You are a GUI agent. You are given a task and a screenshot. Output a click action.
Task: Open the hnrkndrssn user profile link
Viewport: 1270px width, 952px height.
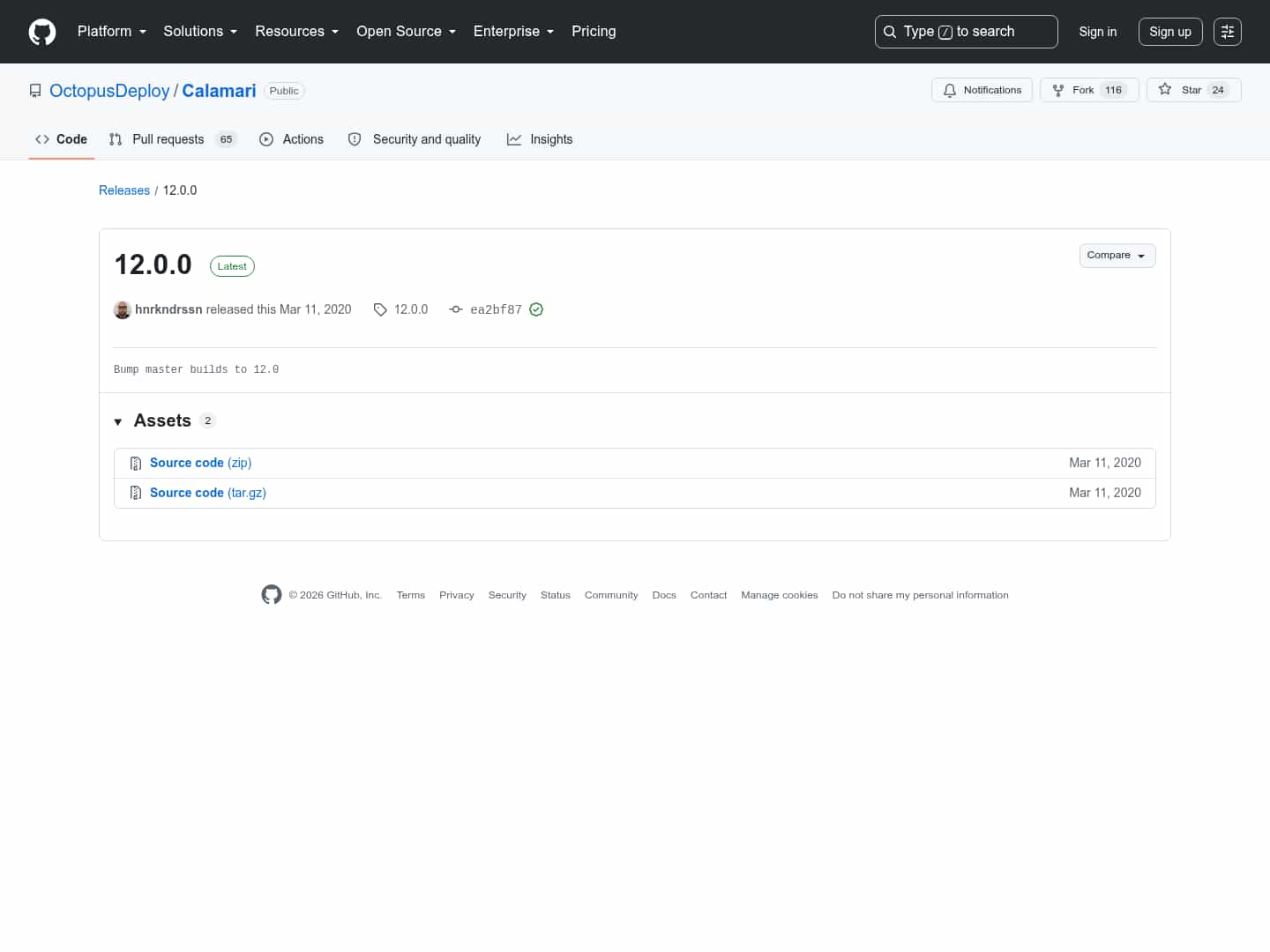click(x=168, y=309)
